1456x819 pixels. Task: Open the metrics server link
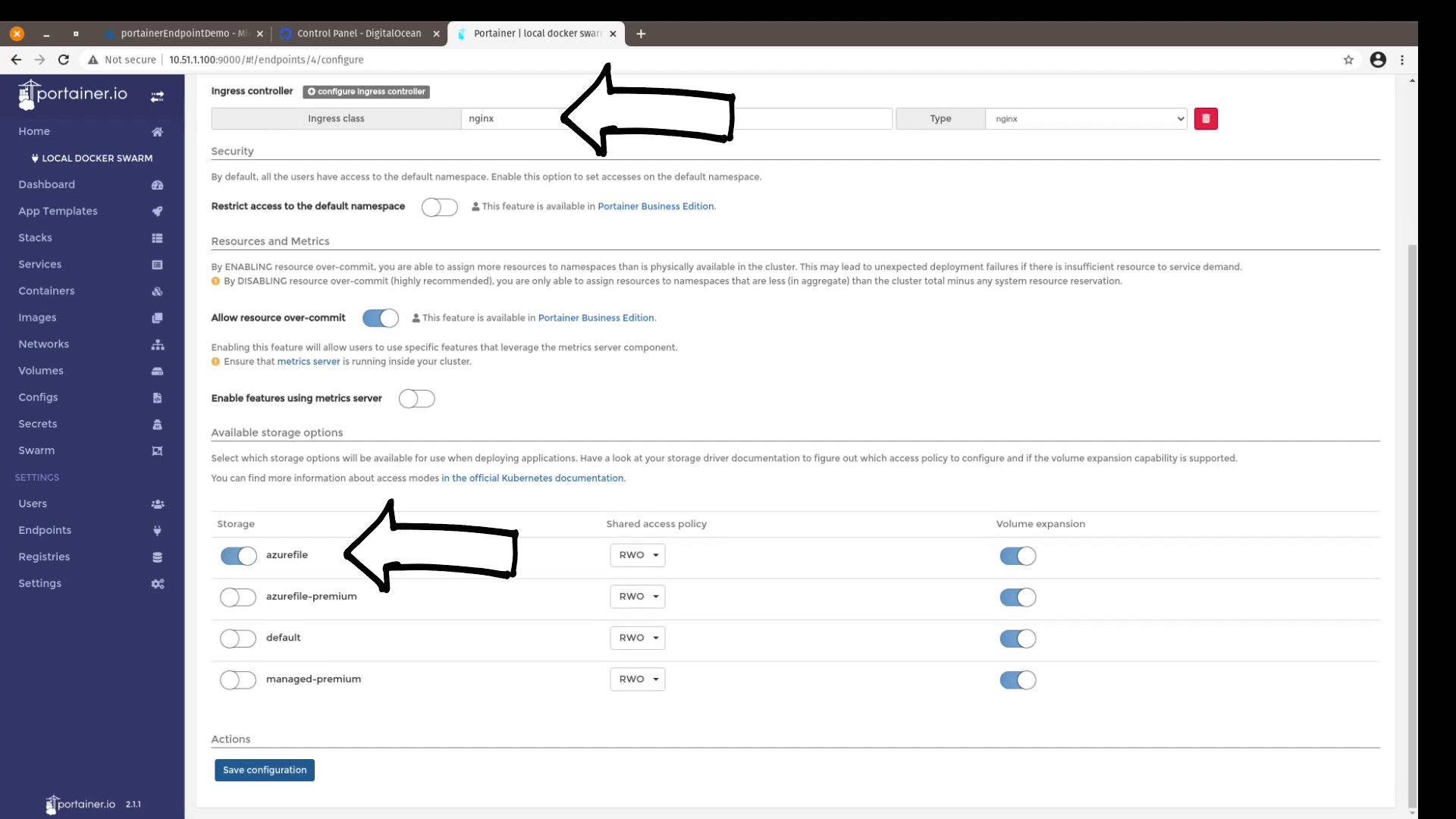point(309,362)
